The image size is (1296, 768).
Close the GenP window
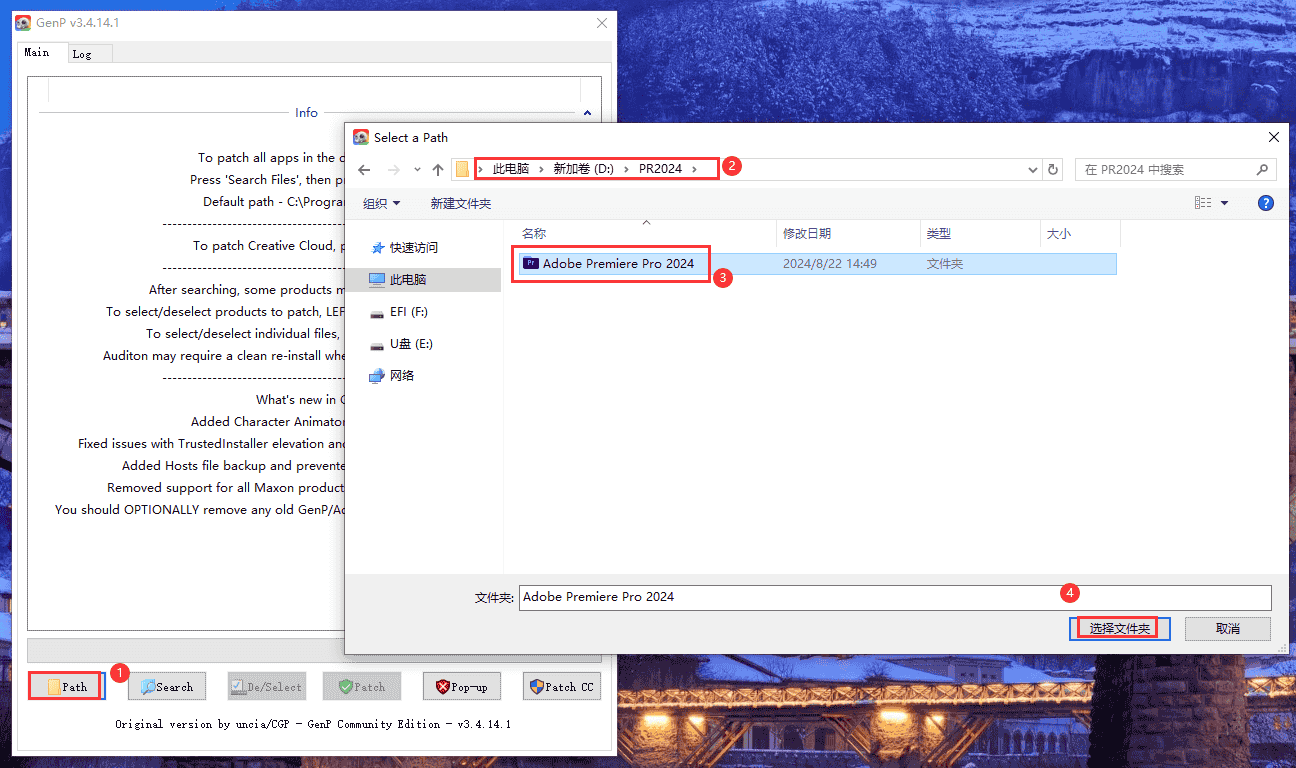point(601,23)
